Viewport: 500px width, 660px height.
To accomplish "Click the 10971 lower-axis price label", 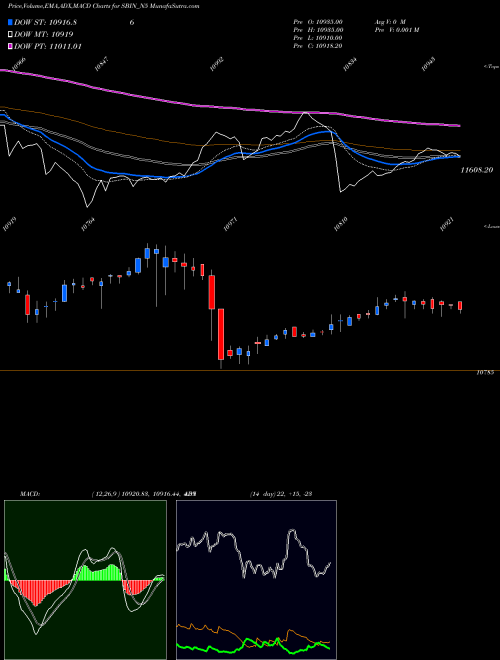I will (230, 224).
